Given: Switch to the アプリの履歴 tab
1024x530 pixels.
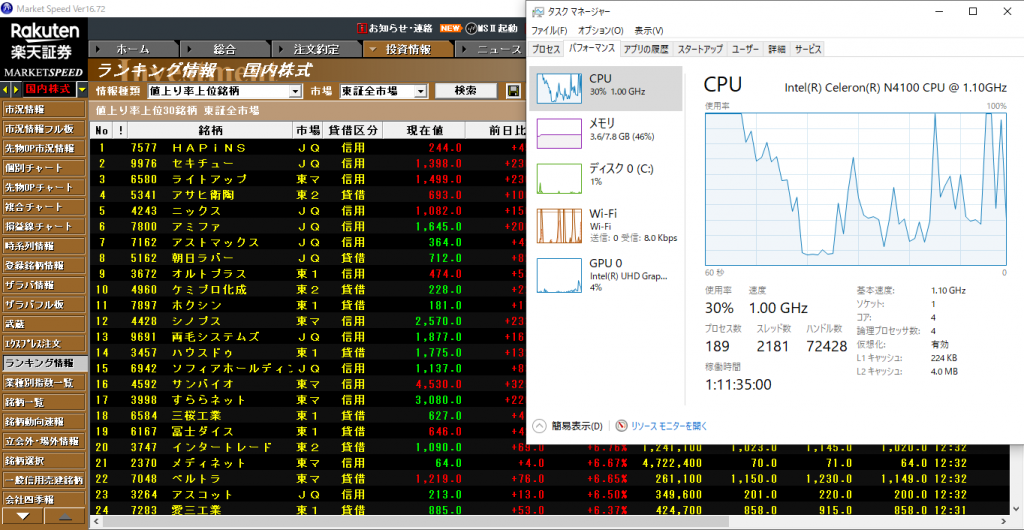Looking at the screenshot, I should 646,49.
